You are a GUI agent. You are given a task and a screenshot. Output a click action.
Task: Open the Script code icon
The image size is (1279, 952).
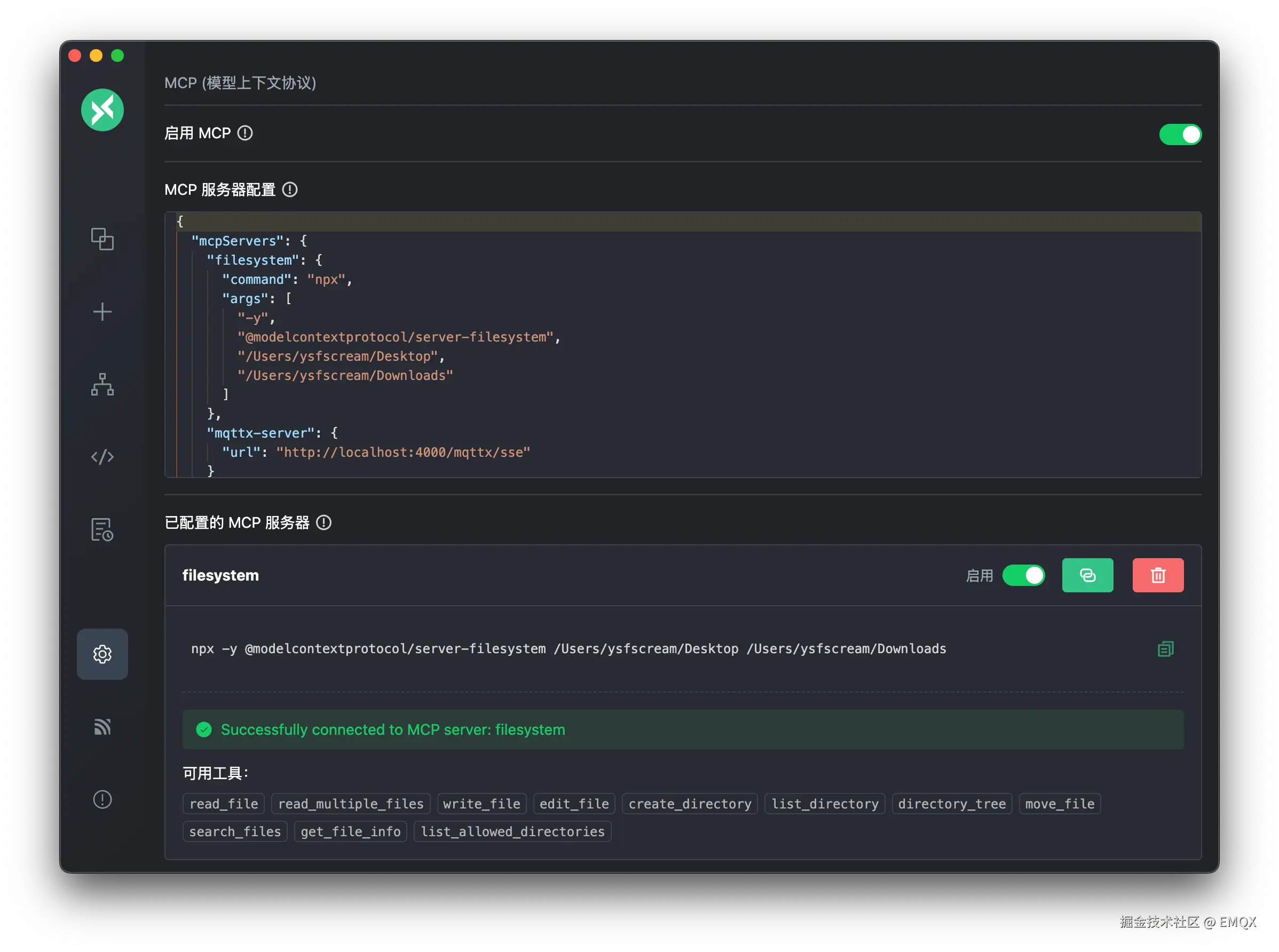[x=102, y=457]
